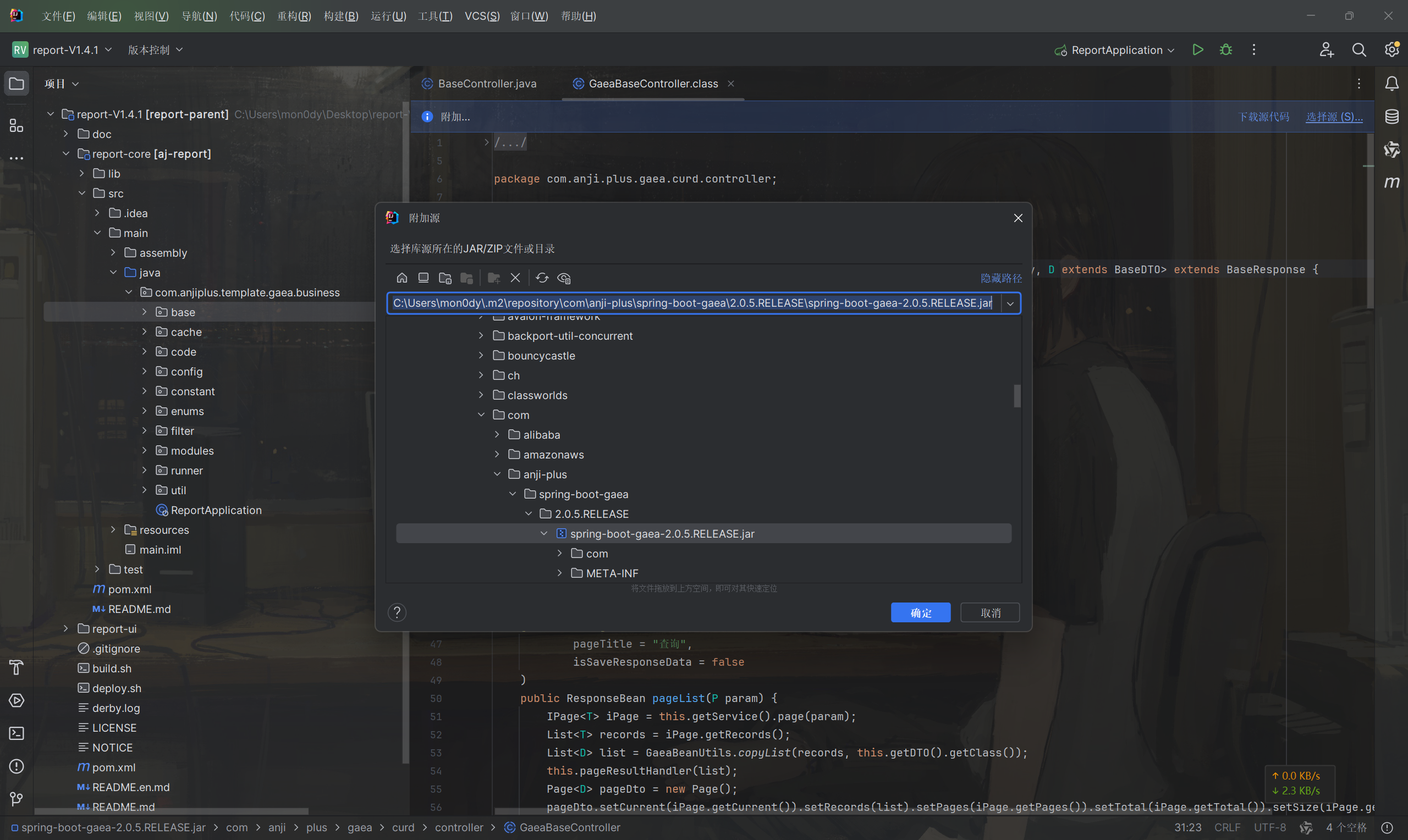
Task: Collapse the spring-boot-gaea-2.0.5.RELEASE.jar node
Action: tap(543, 534)
